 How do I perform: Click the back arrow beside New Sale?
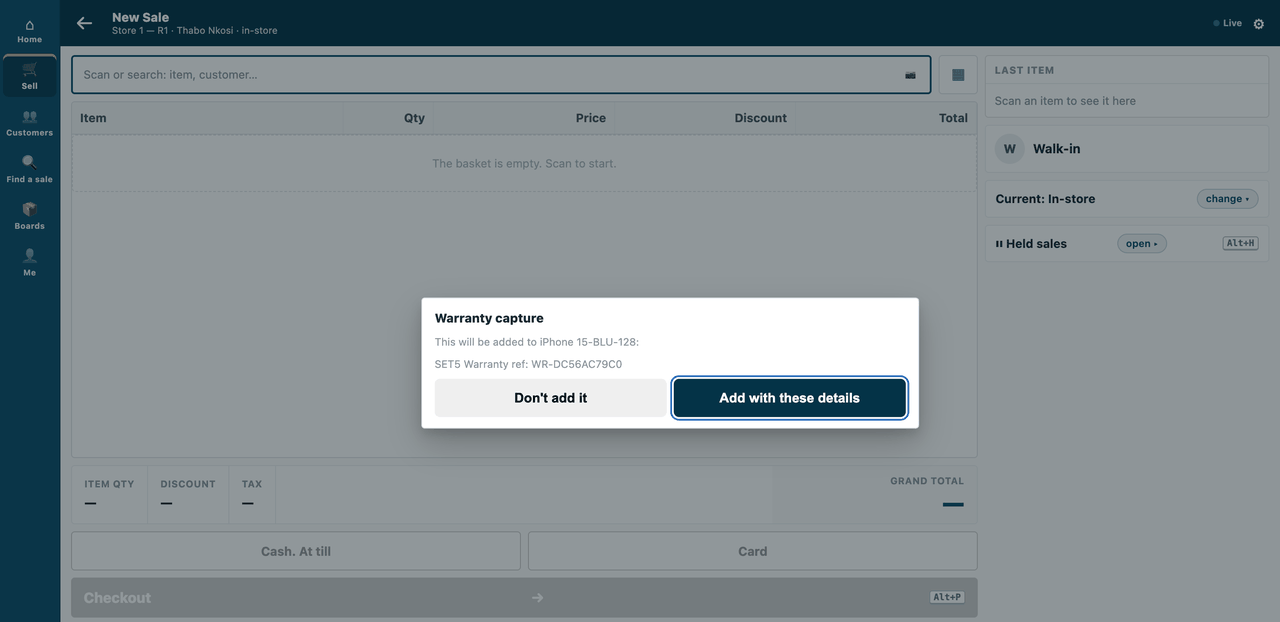click(x=84, y=23)
